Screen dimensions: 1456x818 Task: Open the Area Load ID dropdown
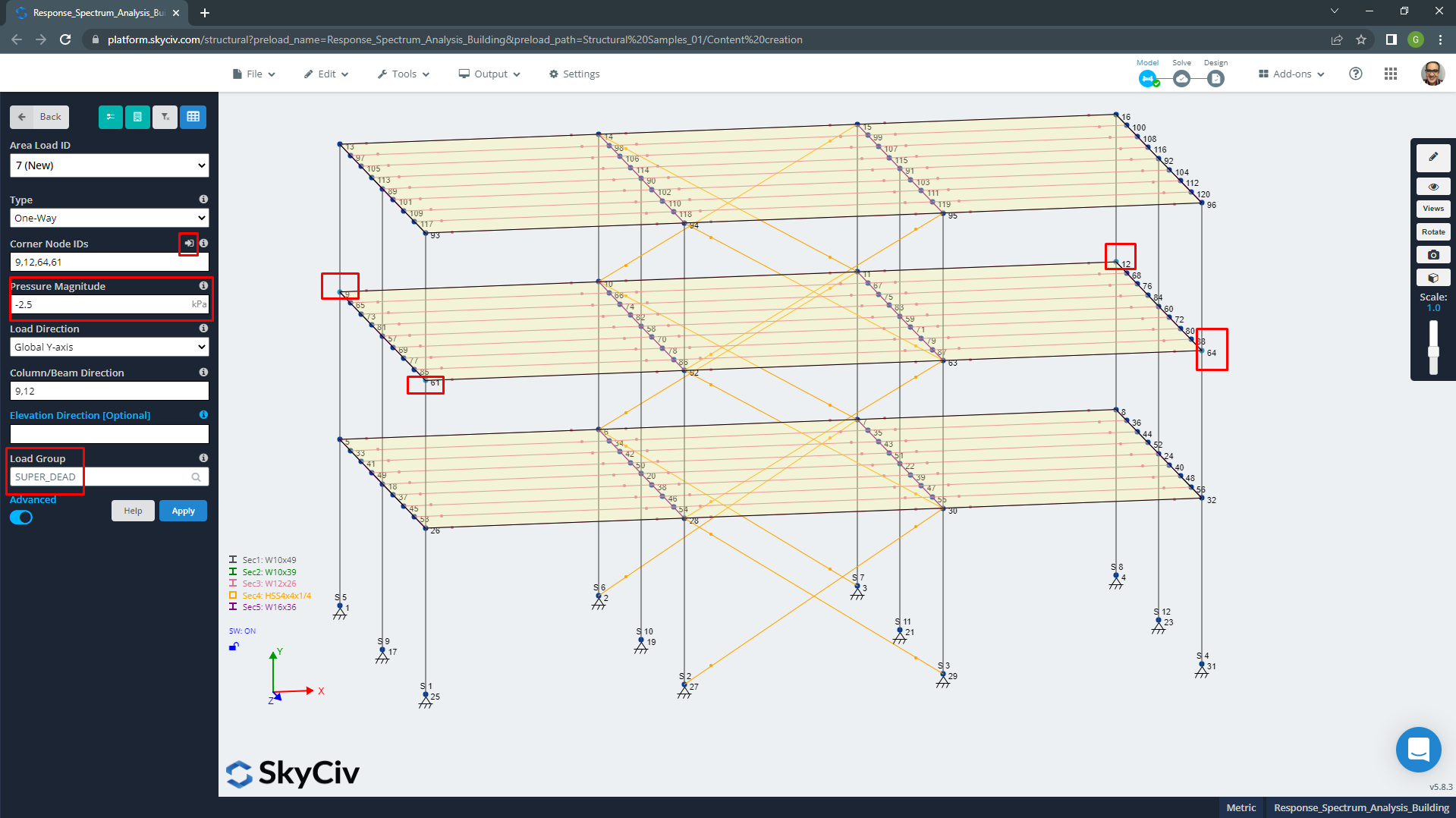click(x=108, y=165)
